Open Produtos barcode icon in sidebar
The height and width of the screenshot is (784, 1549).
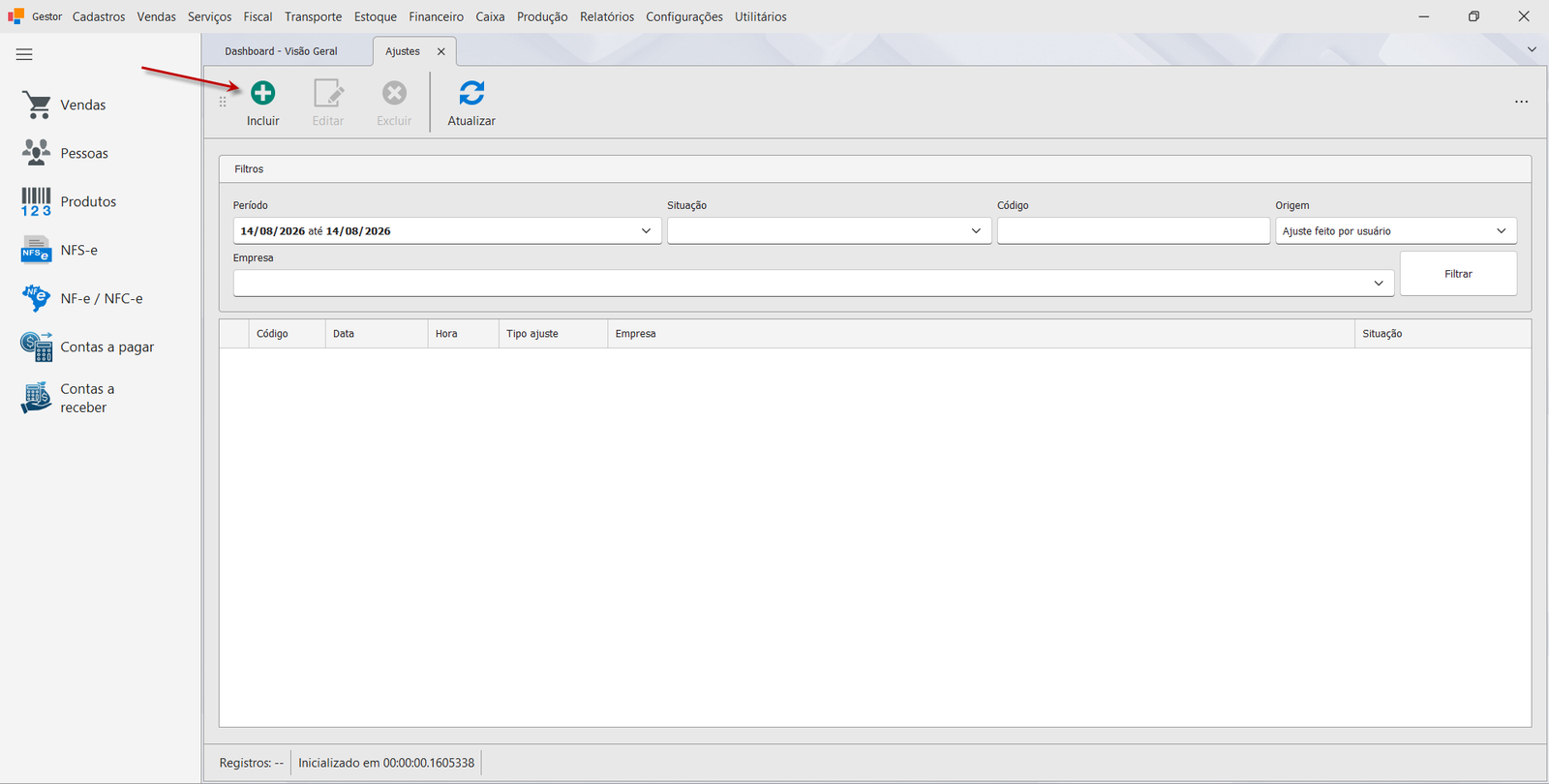37,201
